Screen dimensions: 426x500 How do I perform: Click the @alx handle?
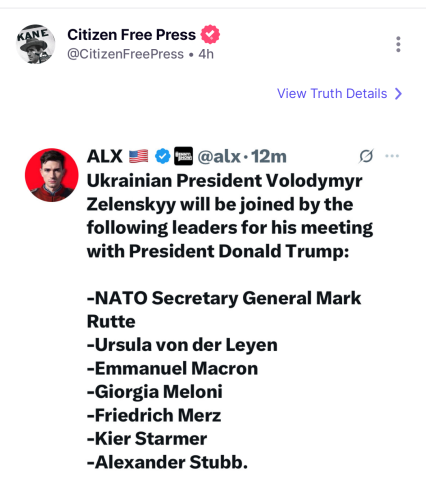click(x=219, y=156)
